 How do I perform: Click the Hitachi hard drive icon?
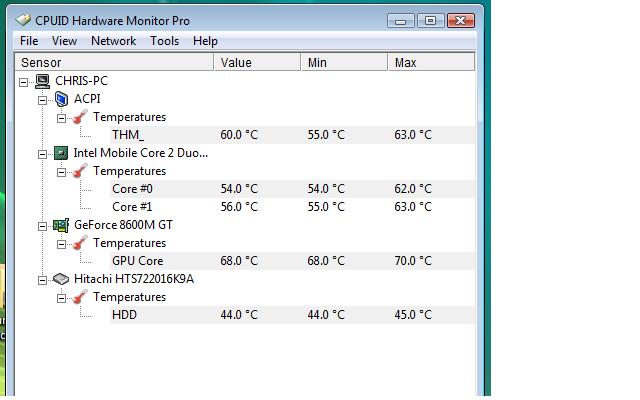point(61,279)
